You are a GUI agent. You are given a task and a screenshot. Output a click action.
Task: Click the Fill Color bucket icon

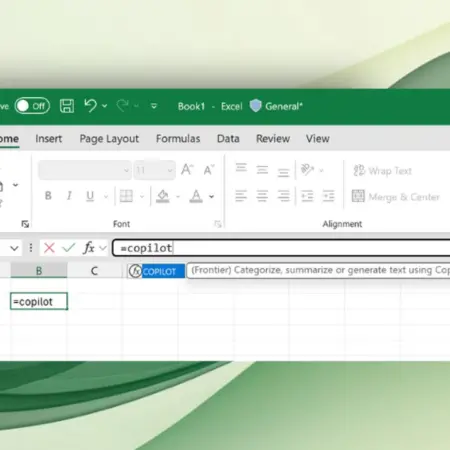tap(163, 196)
